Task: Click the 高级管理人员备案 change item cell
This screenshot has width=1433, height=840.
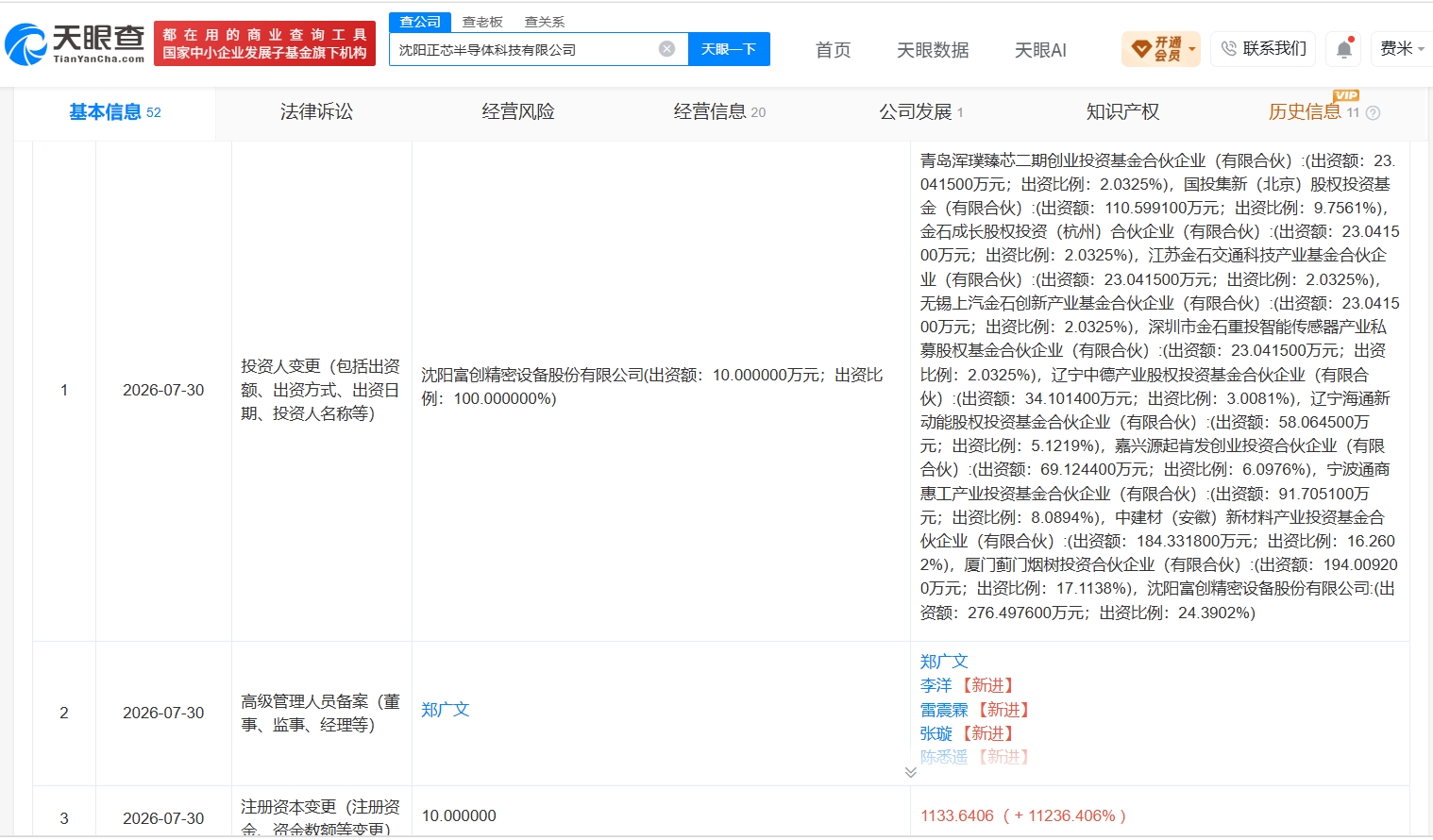Action: [x=321, y=713]
